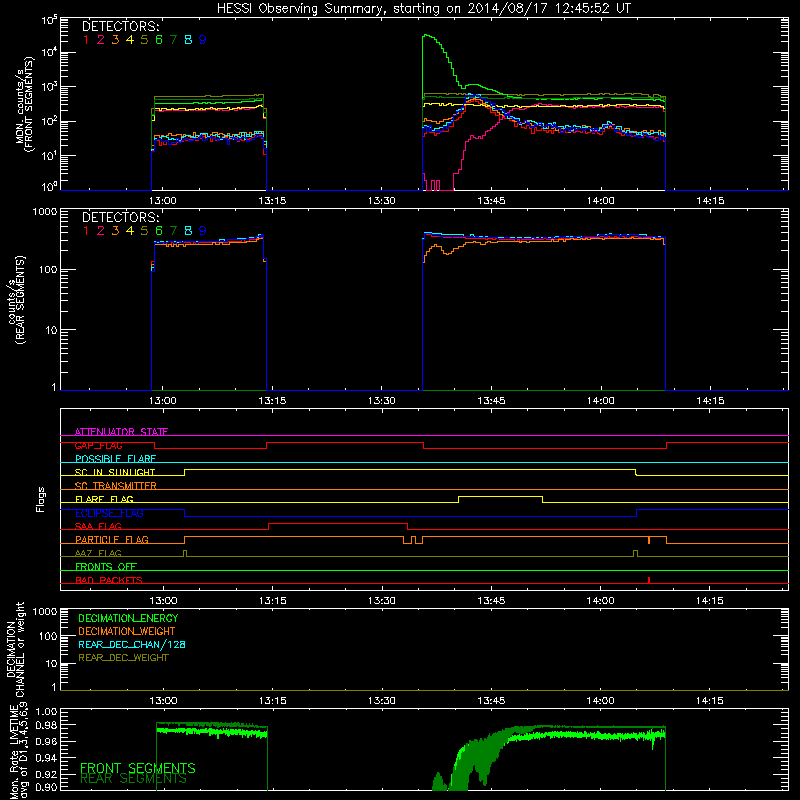Screen dimensions: 800x800
Task: Click the raised red SAA_FLAG interval
Action: click(x=338, y=523)
